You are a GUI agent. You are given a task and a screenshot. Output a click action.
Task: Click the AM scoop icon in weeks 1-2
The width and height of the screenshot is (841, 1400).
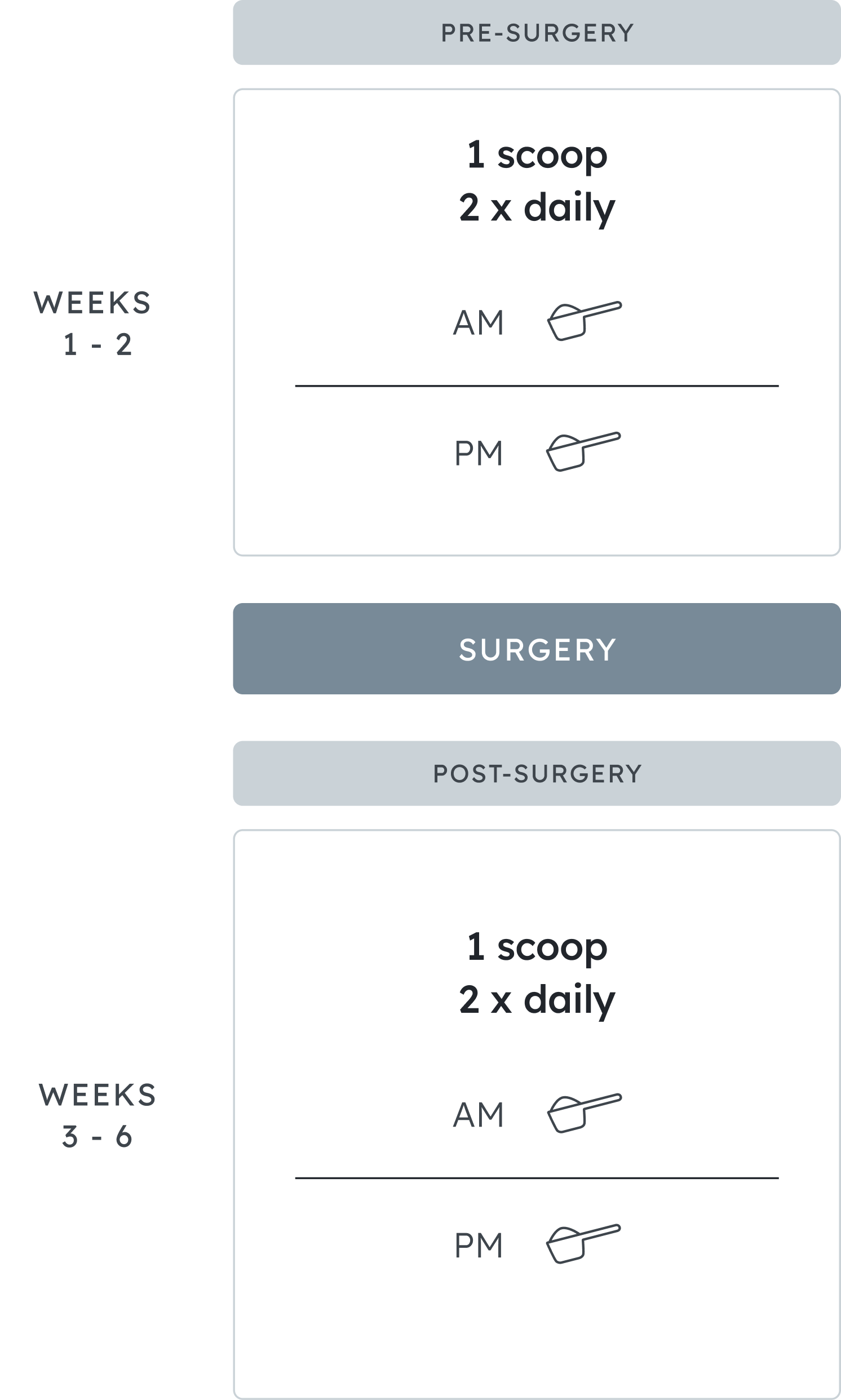coord(585,321)
